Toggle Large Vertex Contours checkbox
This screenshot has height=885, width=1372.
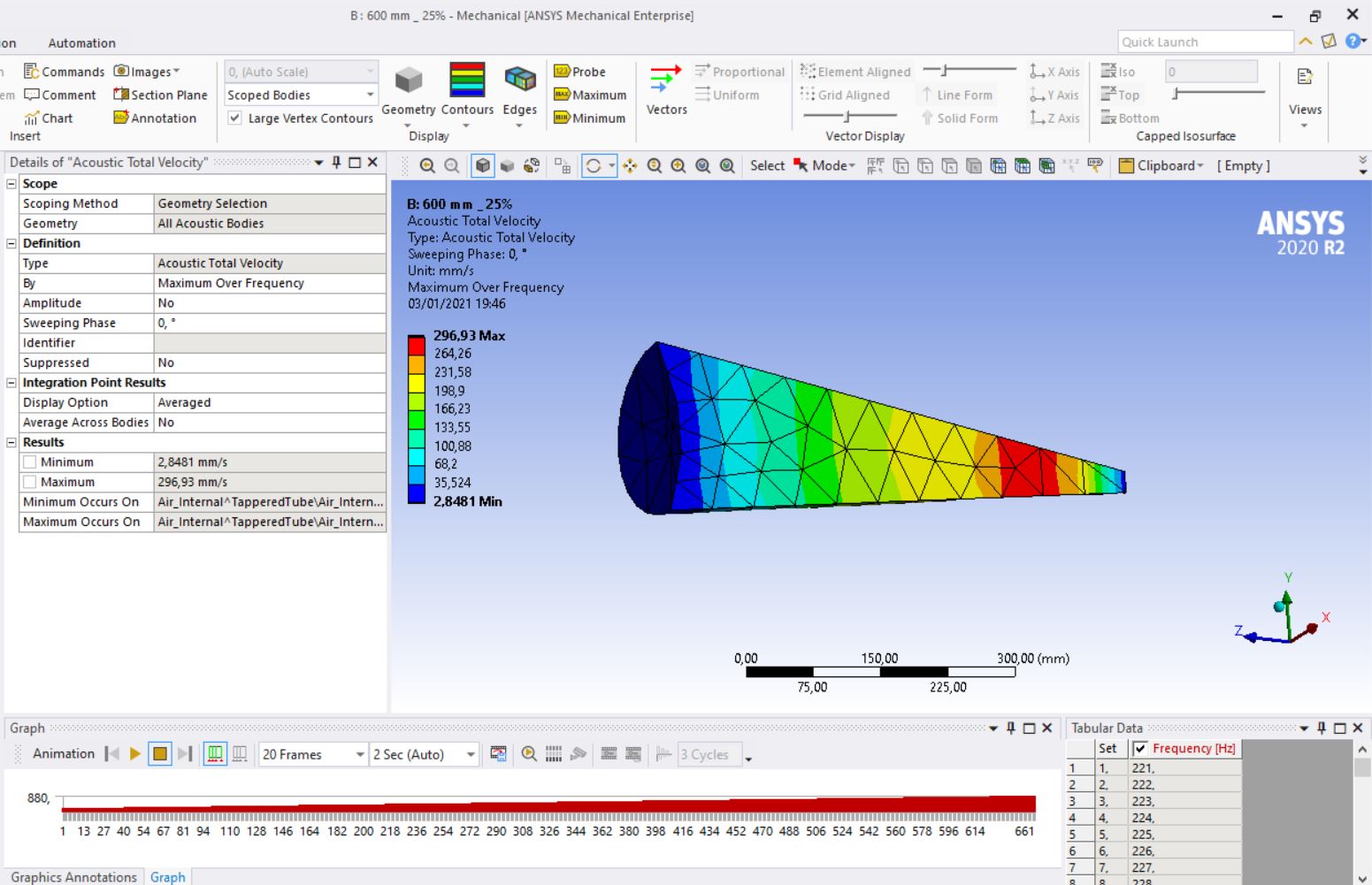pos(234,118)
